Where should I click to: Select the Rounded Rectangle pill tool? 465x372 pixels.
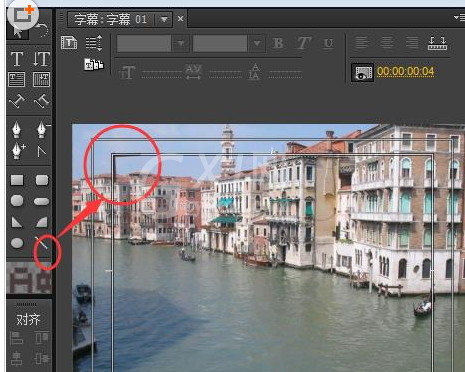[42, 201]
